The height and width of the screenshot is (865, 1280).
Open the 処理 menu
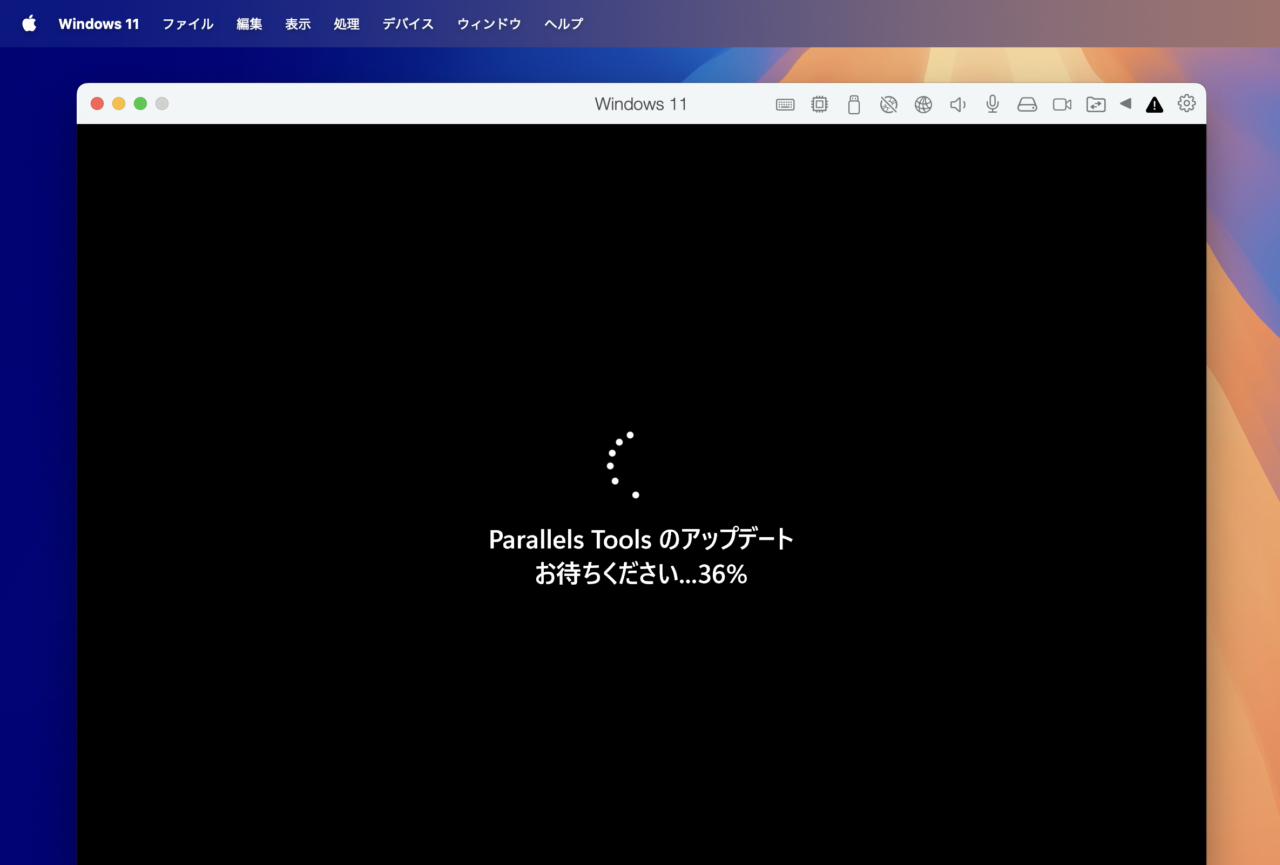point(346,24)
